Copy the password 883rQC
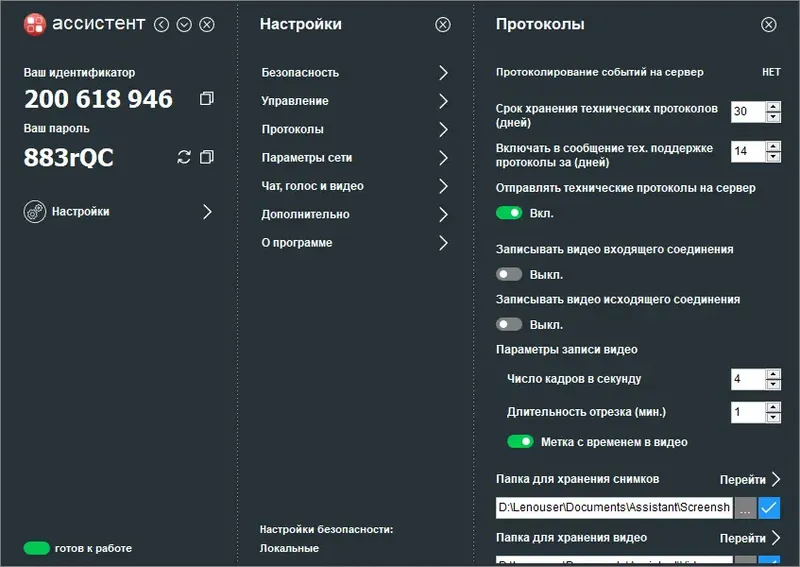The image size is (800, 567). (207, 157)
